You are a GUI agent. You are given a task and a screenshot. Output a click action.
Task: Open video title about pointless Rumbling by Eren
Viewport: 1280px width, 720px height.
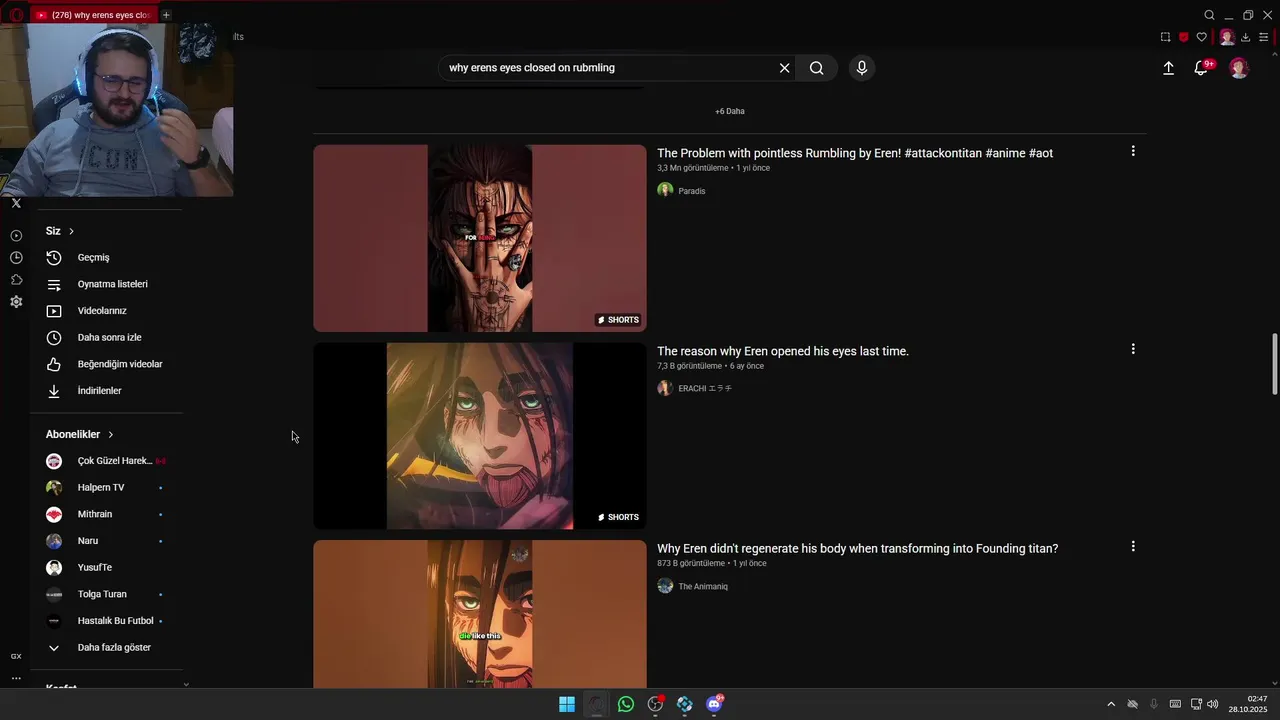click(x=855, y=153)
